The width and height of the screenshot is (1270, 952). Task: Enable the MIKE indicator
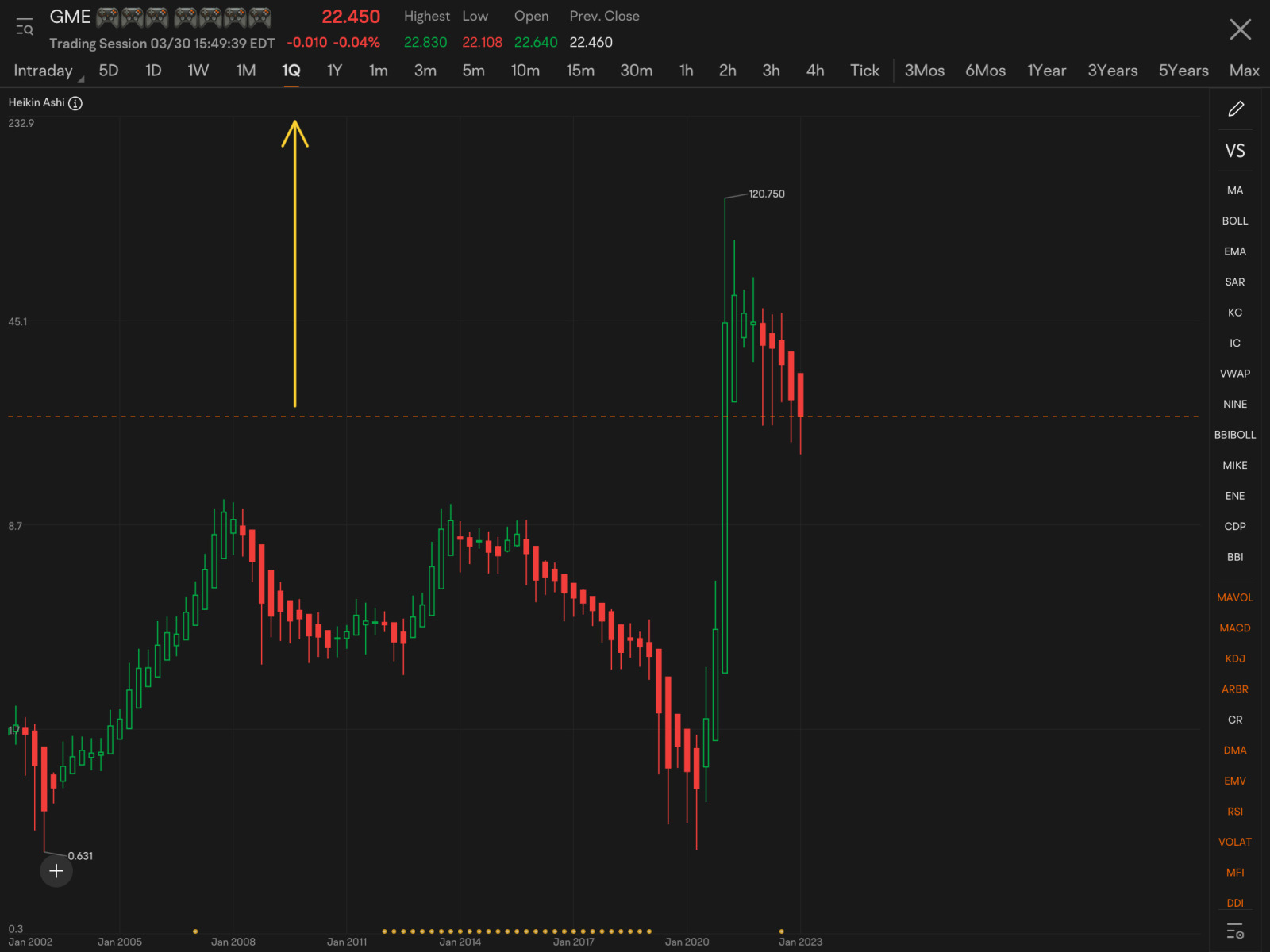pos(1235,465)
